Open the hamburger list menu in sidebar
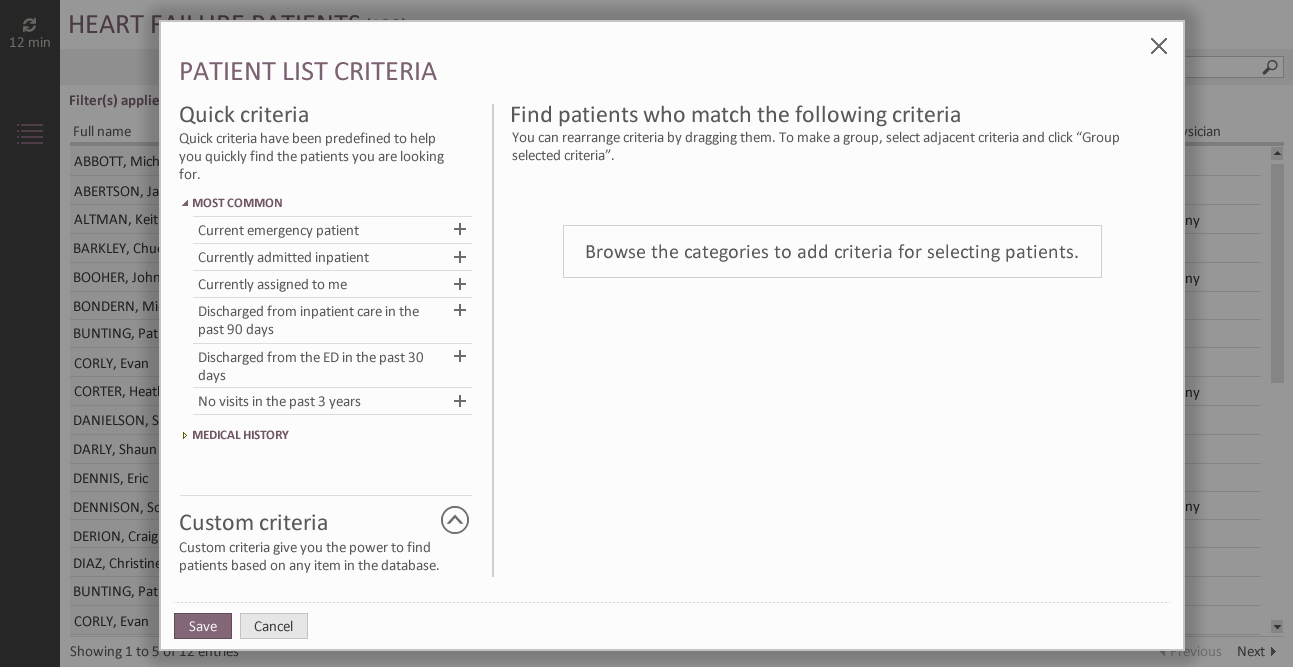The height and width of the screenshot is (667, 1293). click(30, 133)
